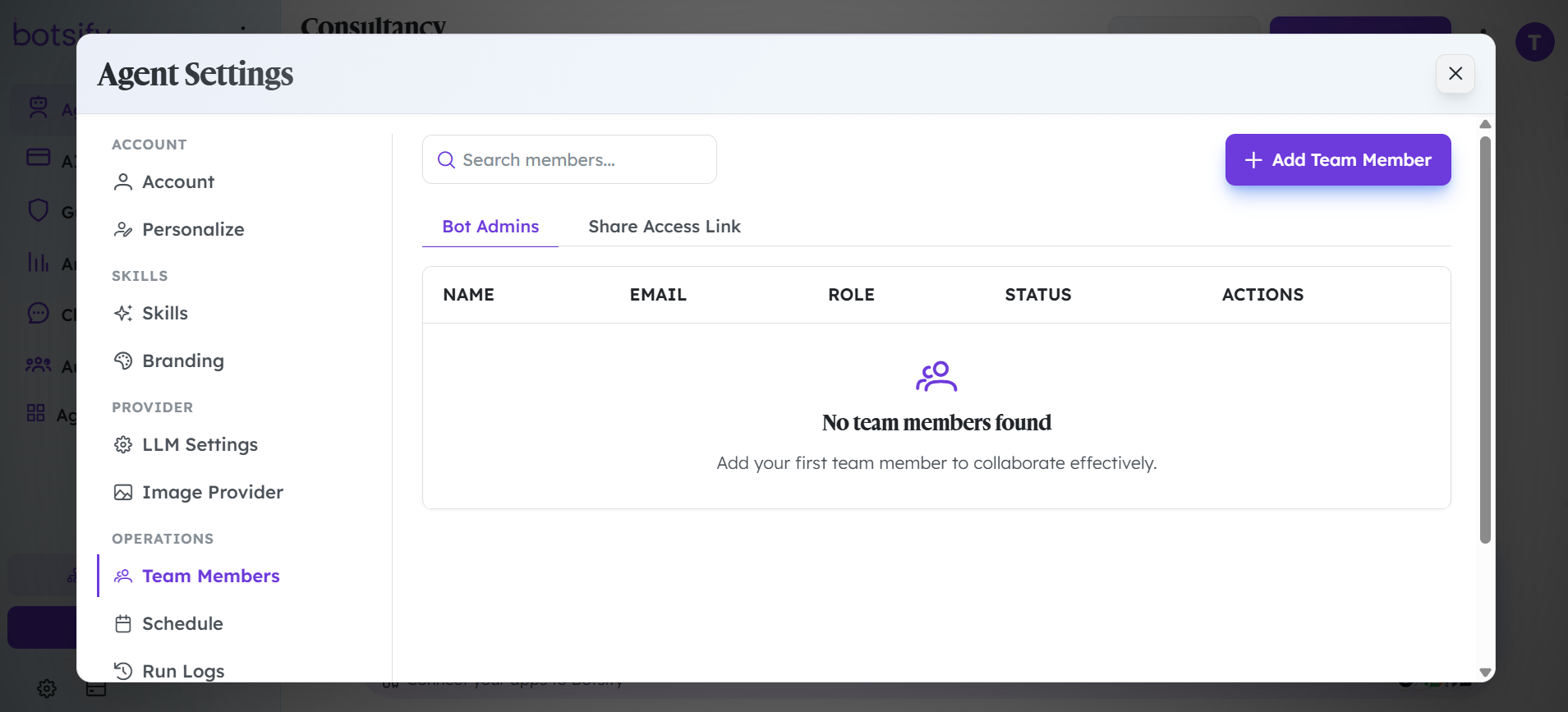Click the background shield sidebar icon
This screenshot has height=712, width=1568.
39,210
